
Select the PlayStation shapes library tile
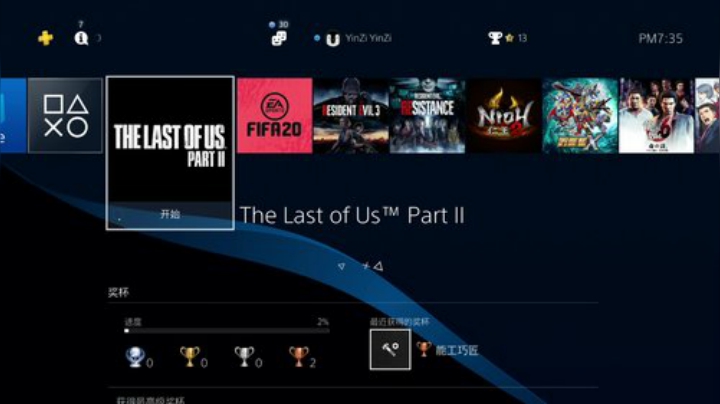[65, 115]
